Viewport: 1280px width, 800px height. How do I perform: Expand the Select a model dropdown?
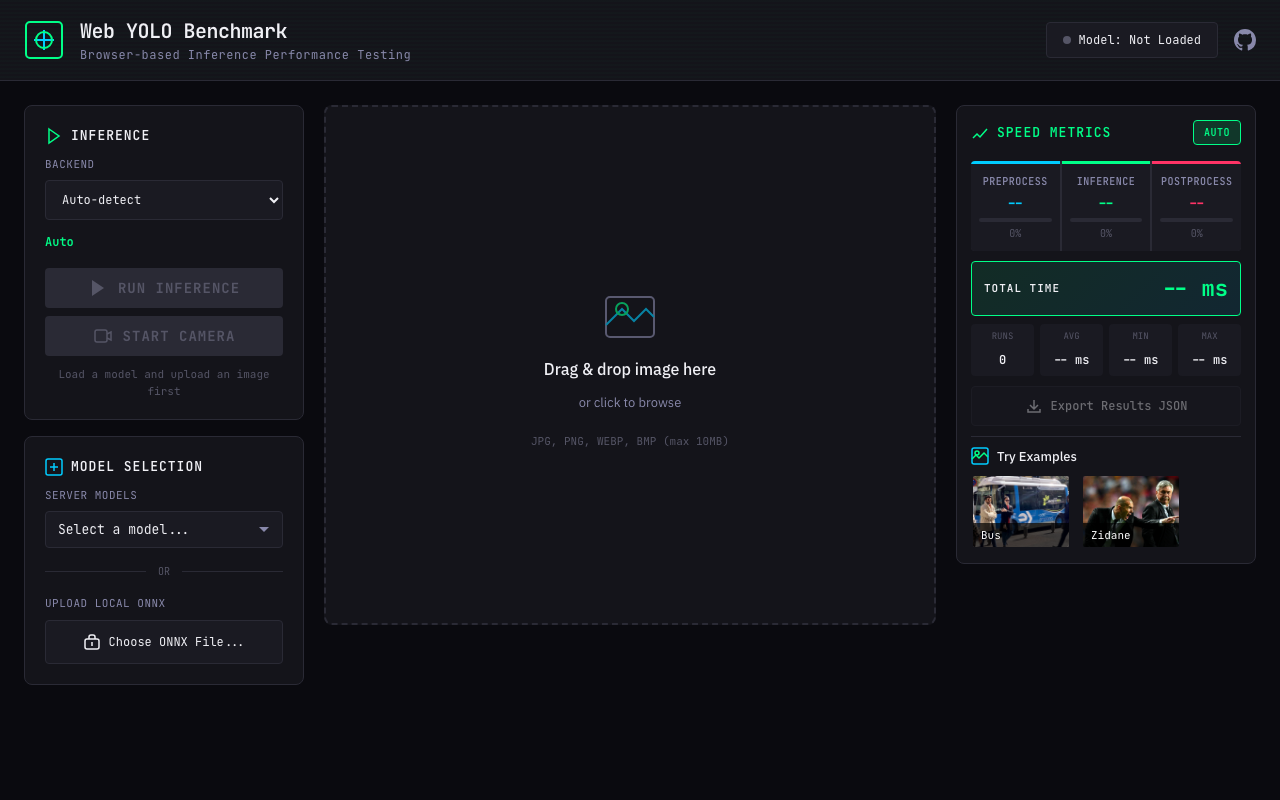click(x=164, y=529)
